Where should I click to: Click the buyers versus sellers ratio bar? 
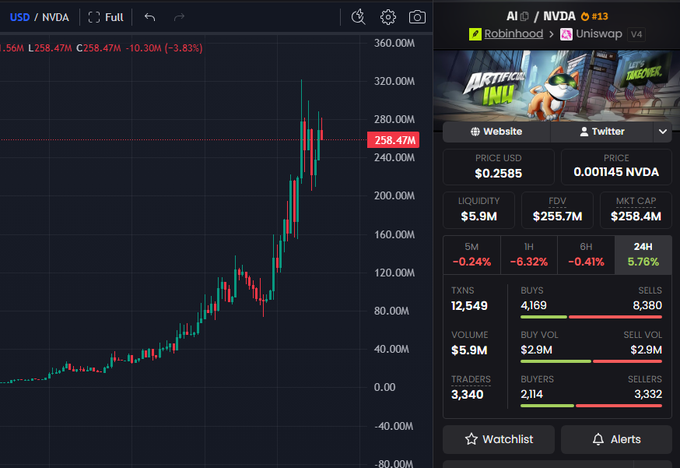(x=591, y=406)
